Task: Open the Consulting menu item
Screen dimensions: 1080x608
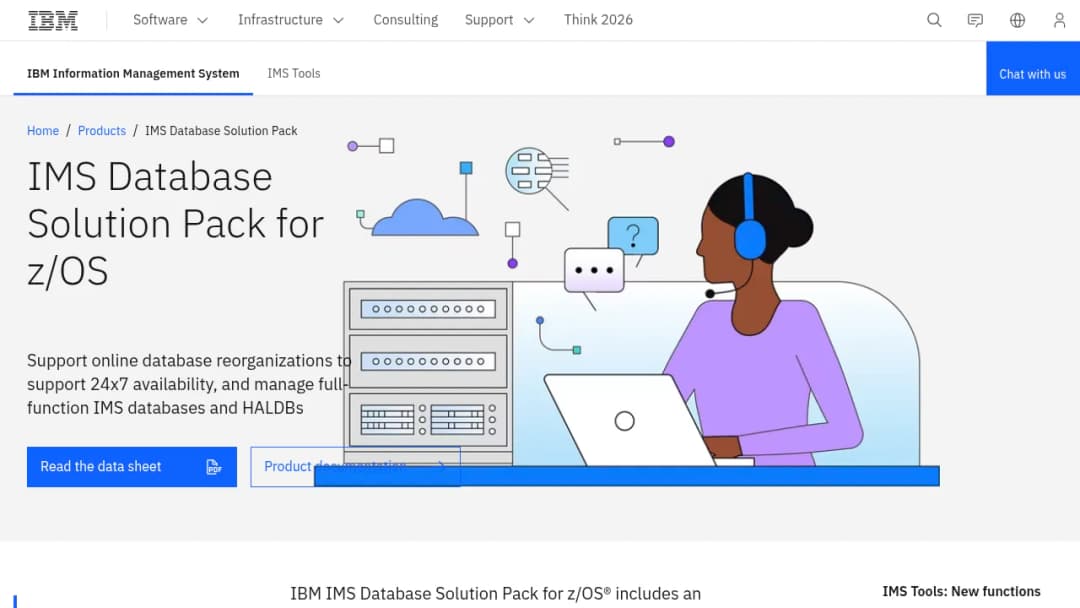Action: 406,20
